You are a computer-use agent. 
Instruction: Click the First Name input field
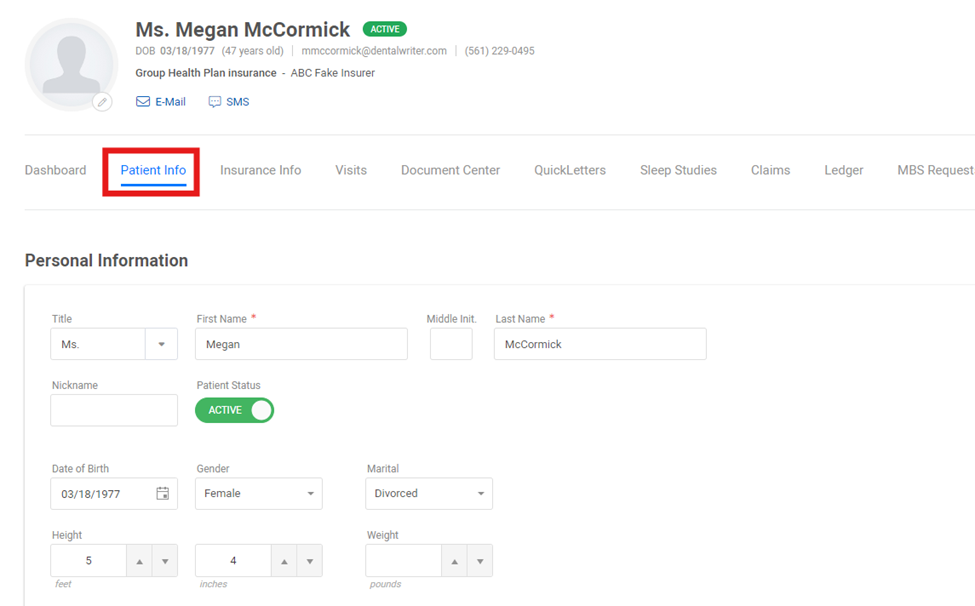pyautogui.click(x=302, y=344)
